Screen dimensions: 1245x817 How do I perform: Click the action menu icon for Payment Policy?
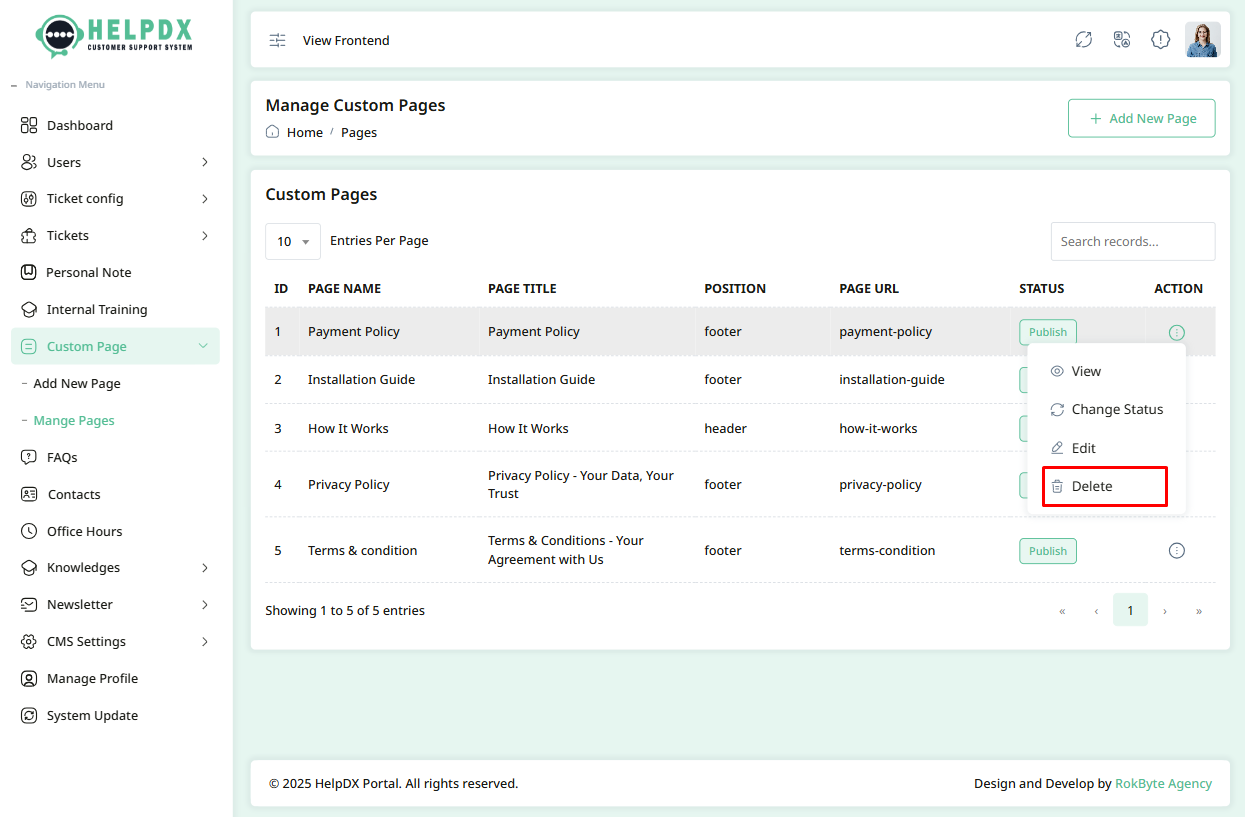click(1177, 332)
